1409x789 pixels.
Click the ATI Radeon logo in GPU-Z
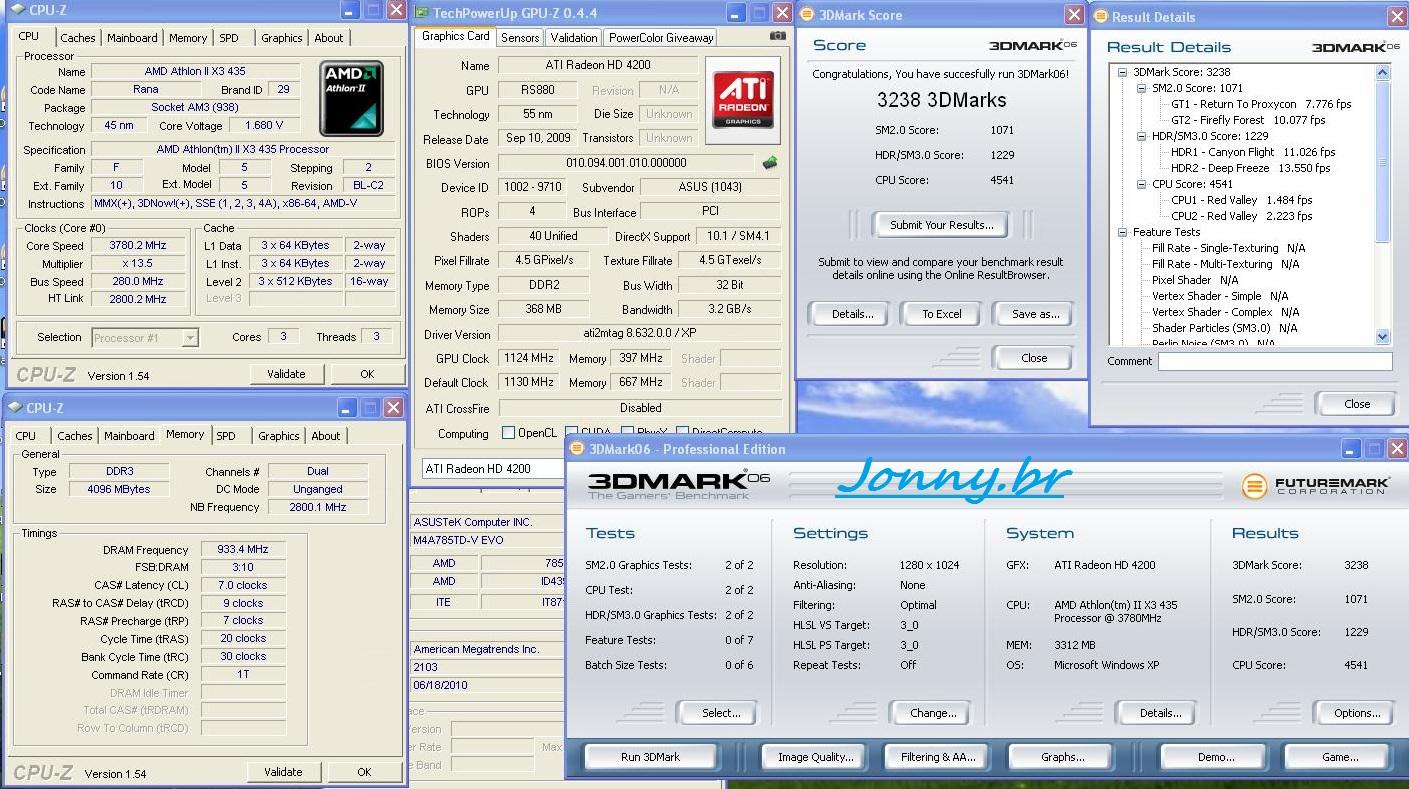tap(742, 100)
